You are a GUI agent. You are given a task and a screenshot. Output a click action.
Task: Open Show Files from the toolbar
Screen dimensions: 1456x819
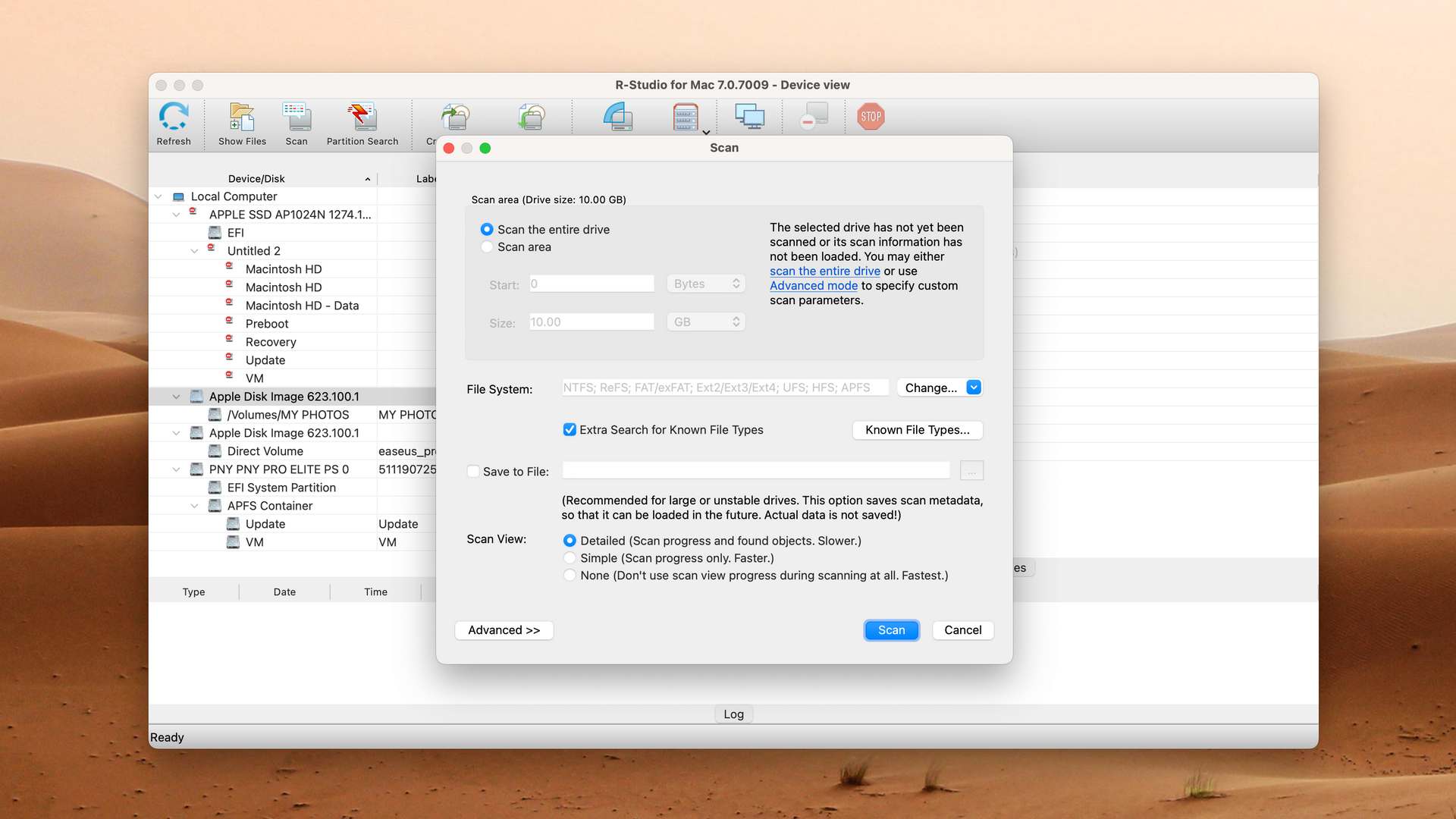coord(242,118)
